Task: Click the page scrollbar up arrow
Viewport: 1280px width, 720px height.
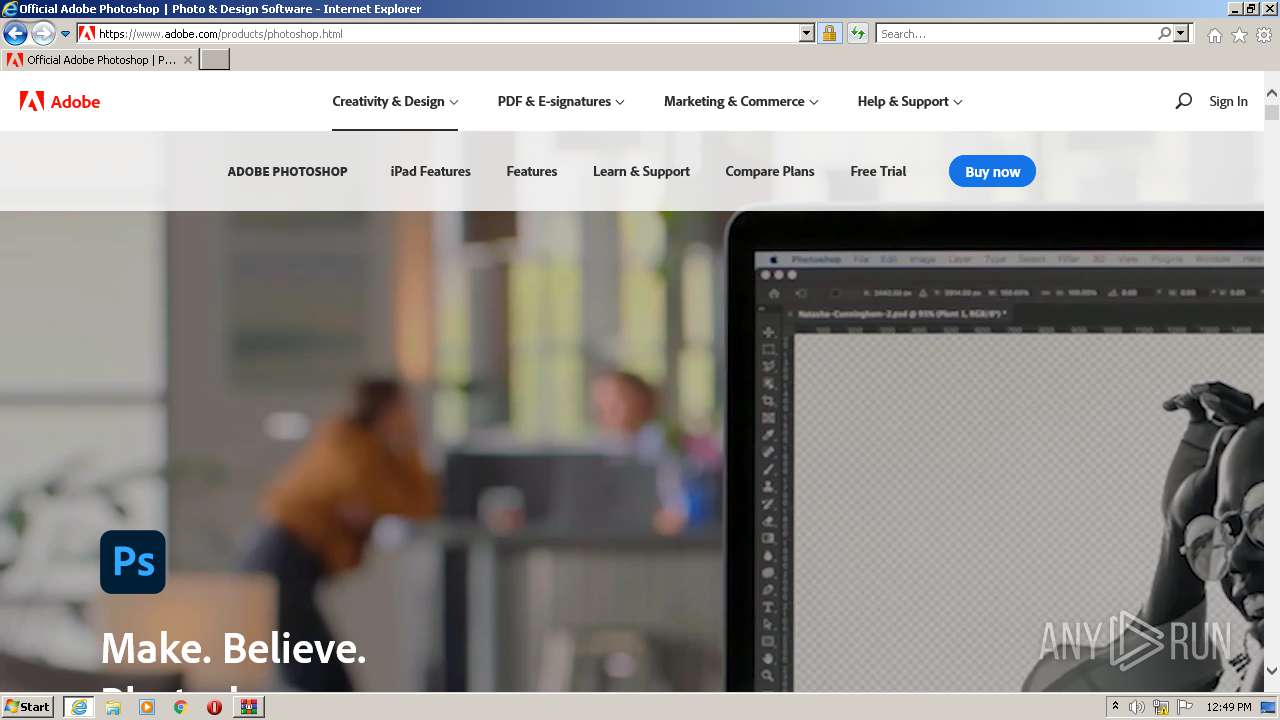Action: point(1272,93)
